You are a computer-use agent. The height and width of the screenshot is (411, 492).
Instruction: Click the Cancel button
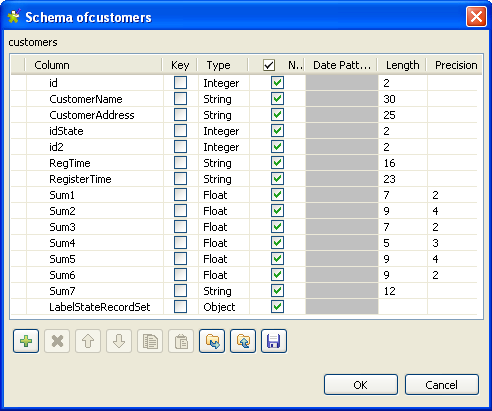pos(442,385)
